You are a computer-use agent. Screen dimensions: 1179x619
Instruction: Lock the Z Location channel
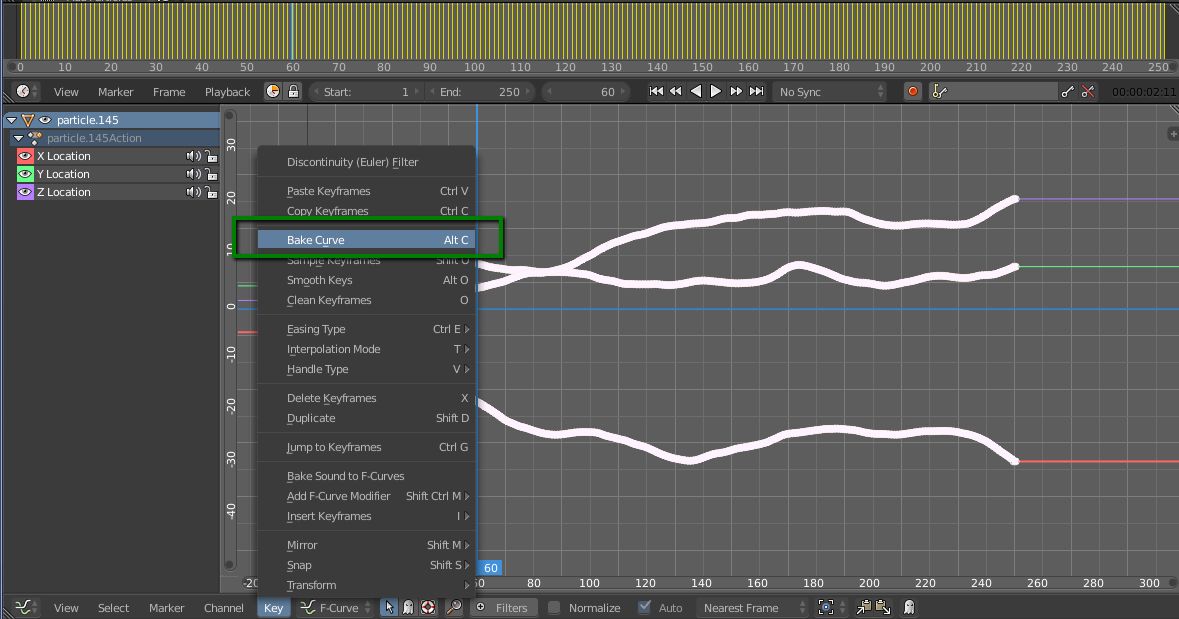tap(211, 192)
